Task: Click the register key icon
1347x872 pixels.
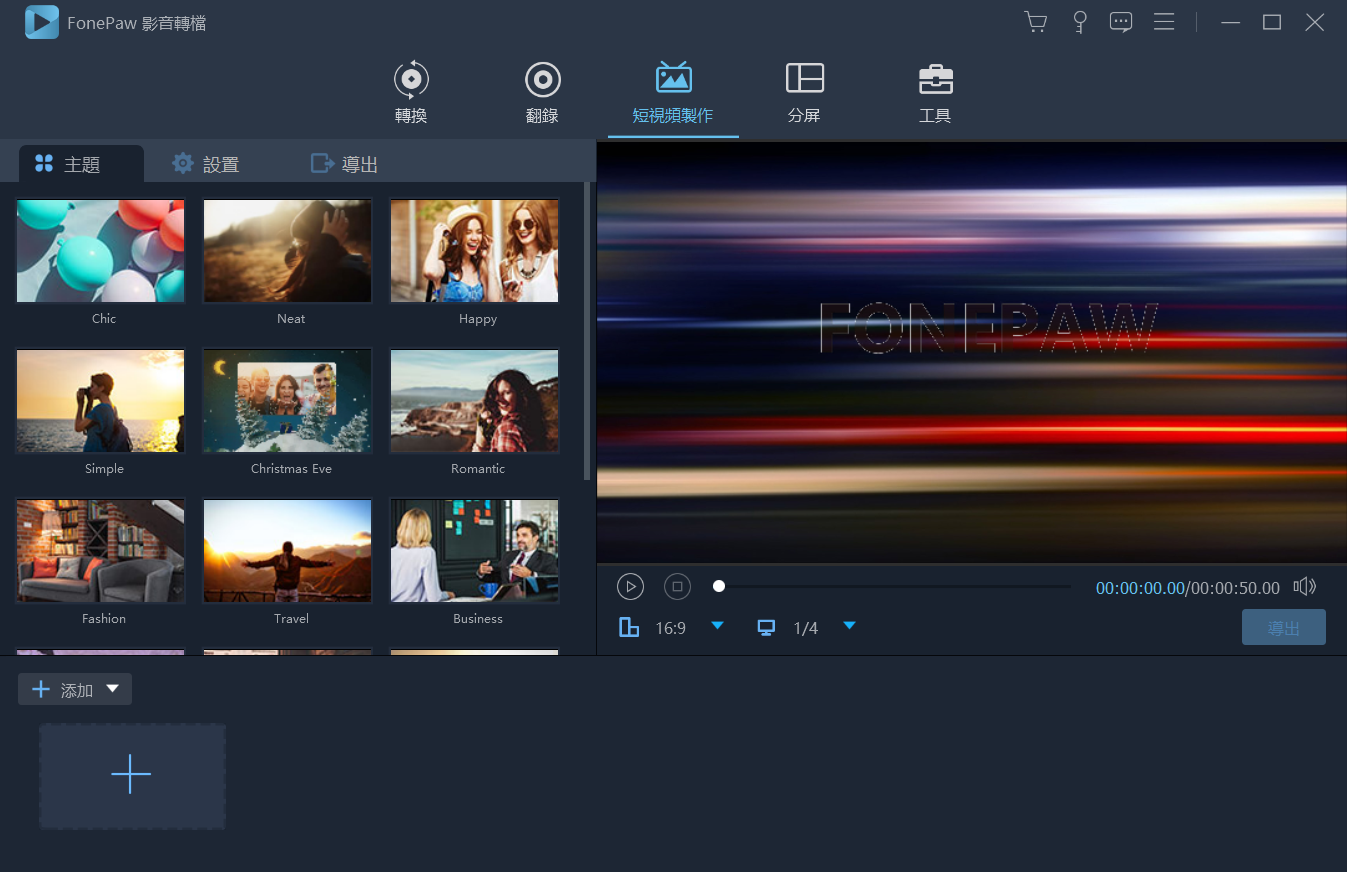Action: (x=1080, y=22)
